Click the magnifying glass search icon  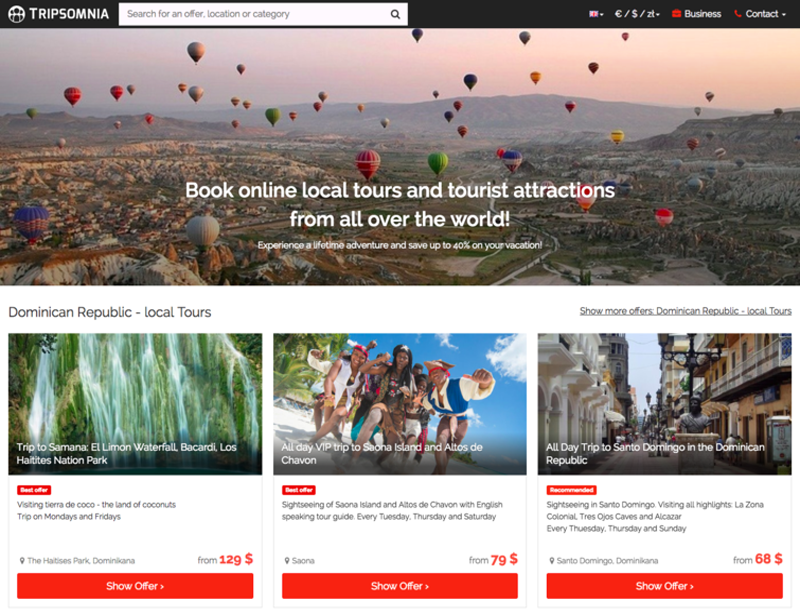395,14
